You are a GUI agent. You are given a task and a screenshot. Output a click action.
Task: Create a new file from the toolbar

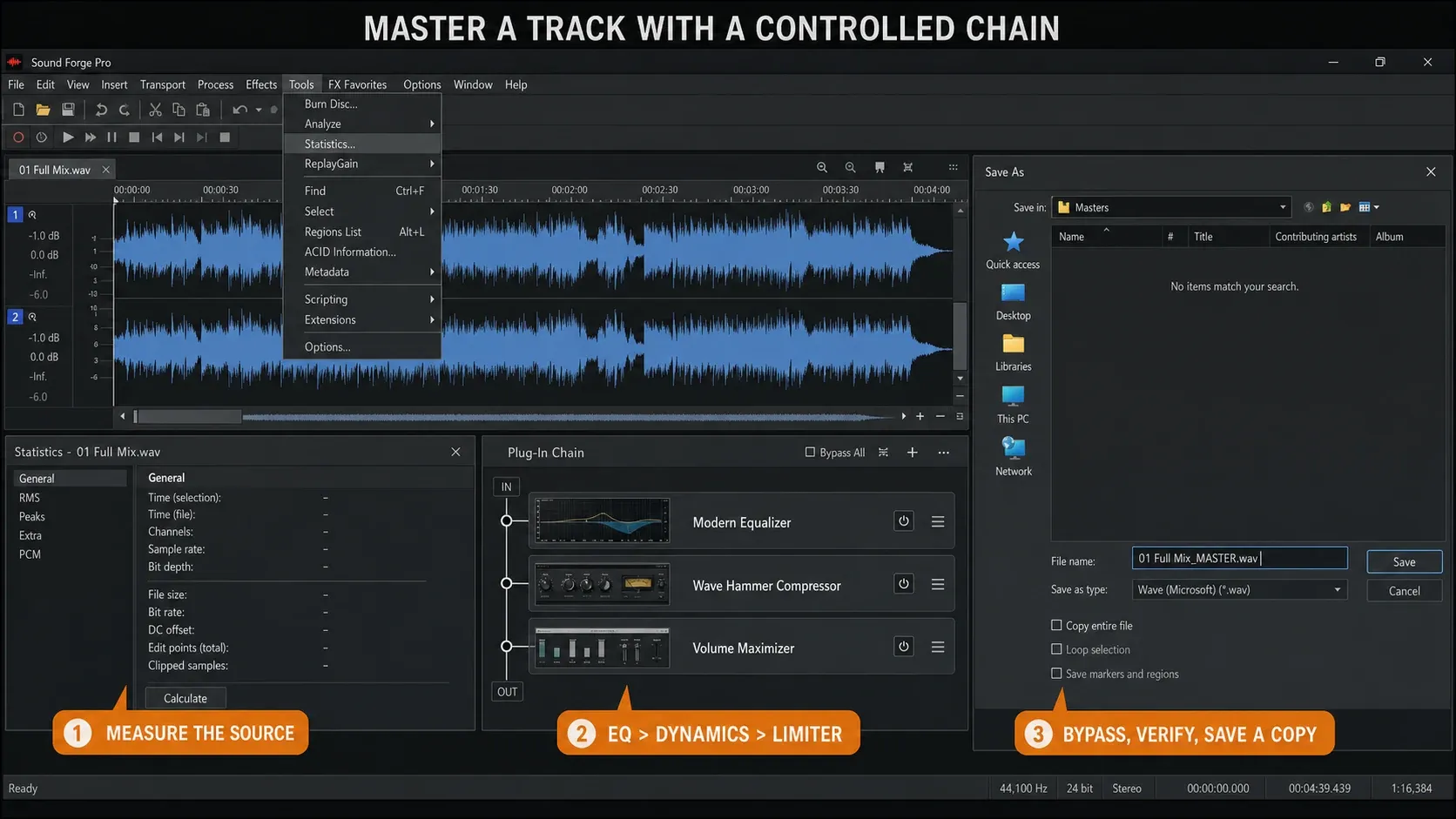coord(18,110)
